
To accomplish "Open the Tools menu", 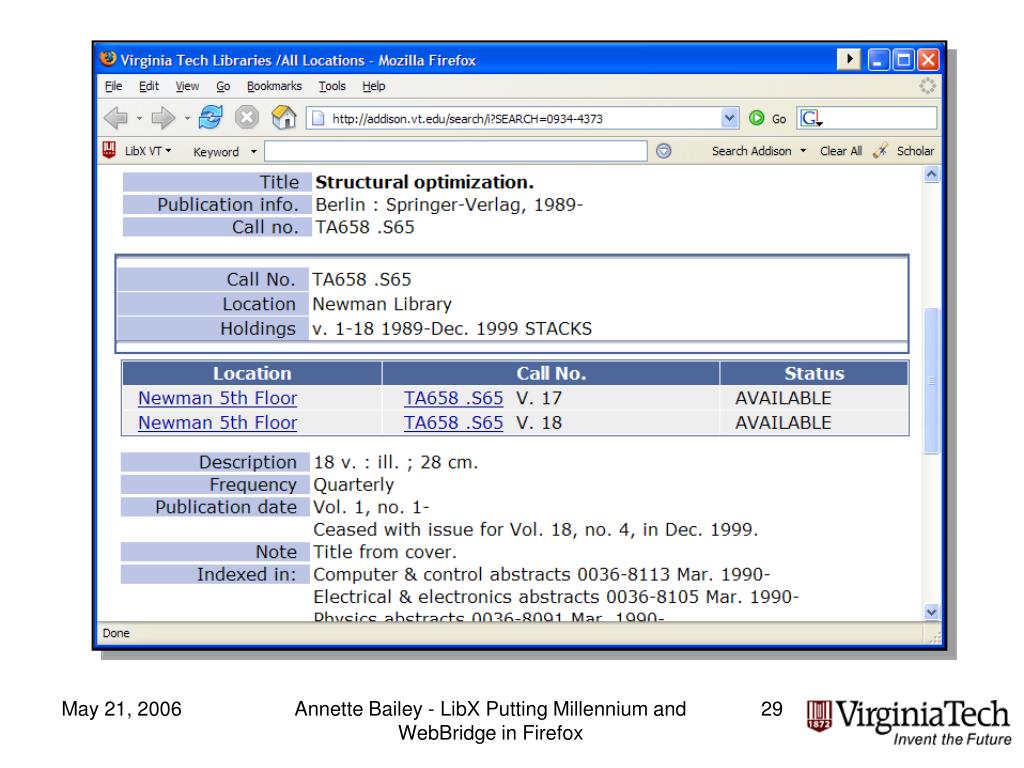I will coord(332,86).
